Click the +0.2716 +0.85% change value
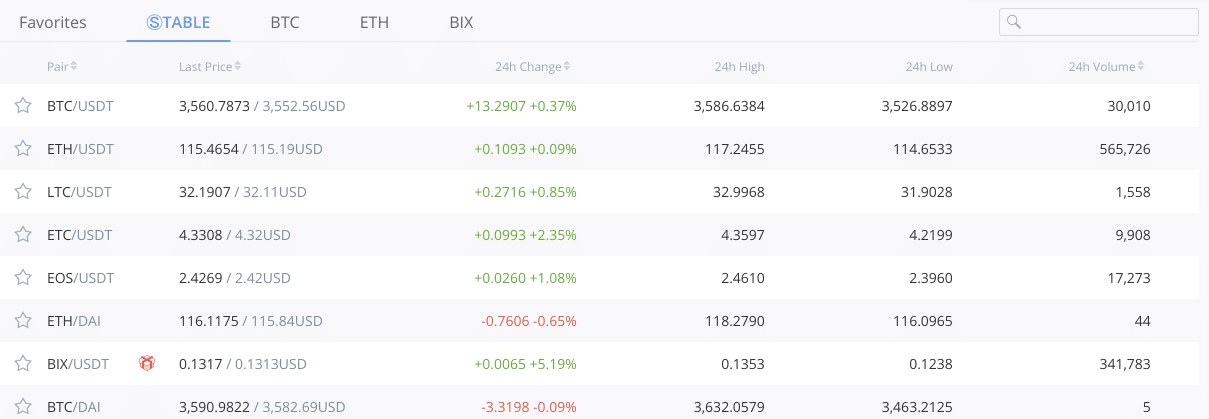This screenshot has width=1209, height=419. (x=525, y=192)
